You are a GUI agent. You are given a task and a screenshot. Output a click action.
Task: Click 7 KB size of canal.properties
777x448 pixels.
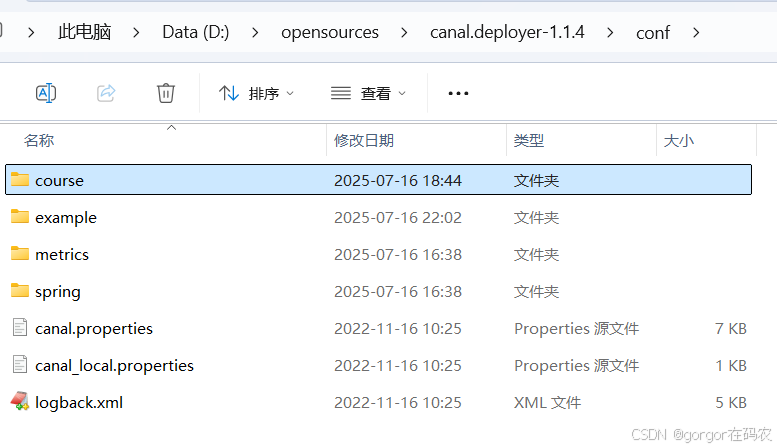click(x=730, y=328)
